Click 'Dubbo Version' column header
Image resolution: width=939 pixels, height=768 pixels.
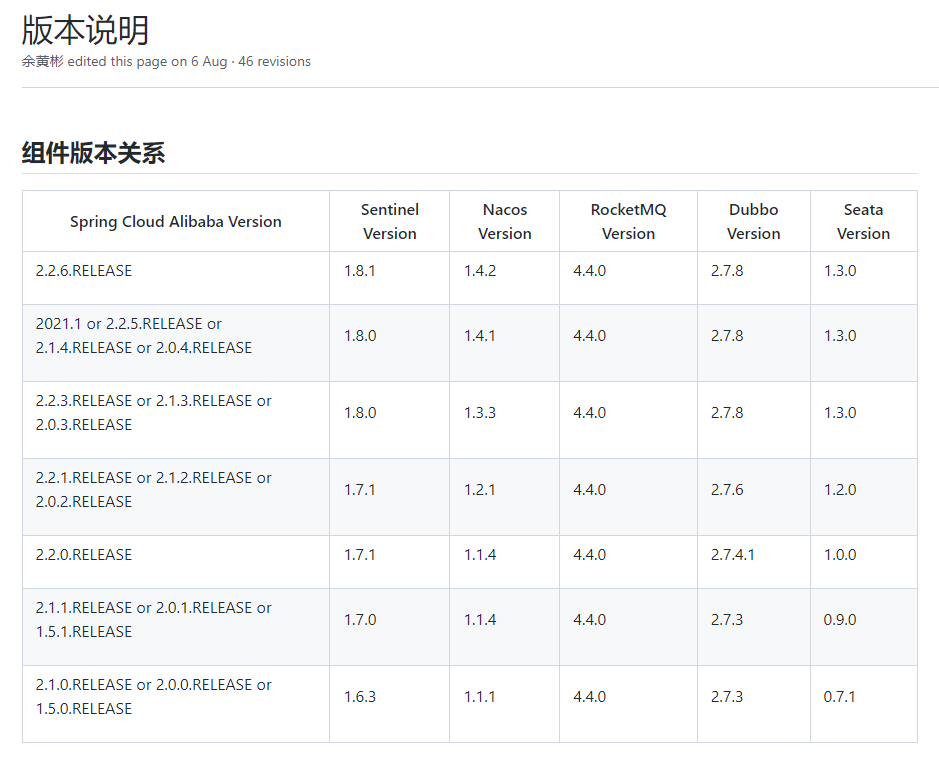pos(753,222)
